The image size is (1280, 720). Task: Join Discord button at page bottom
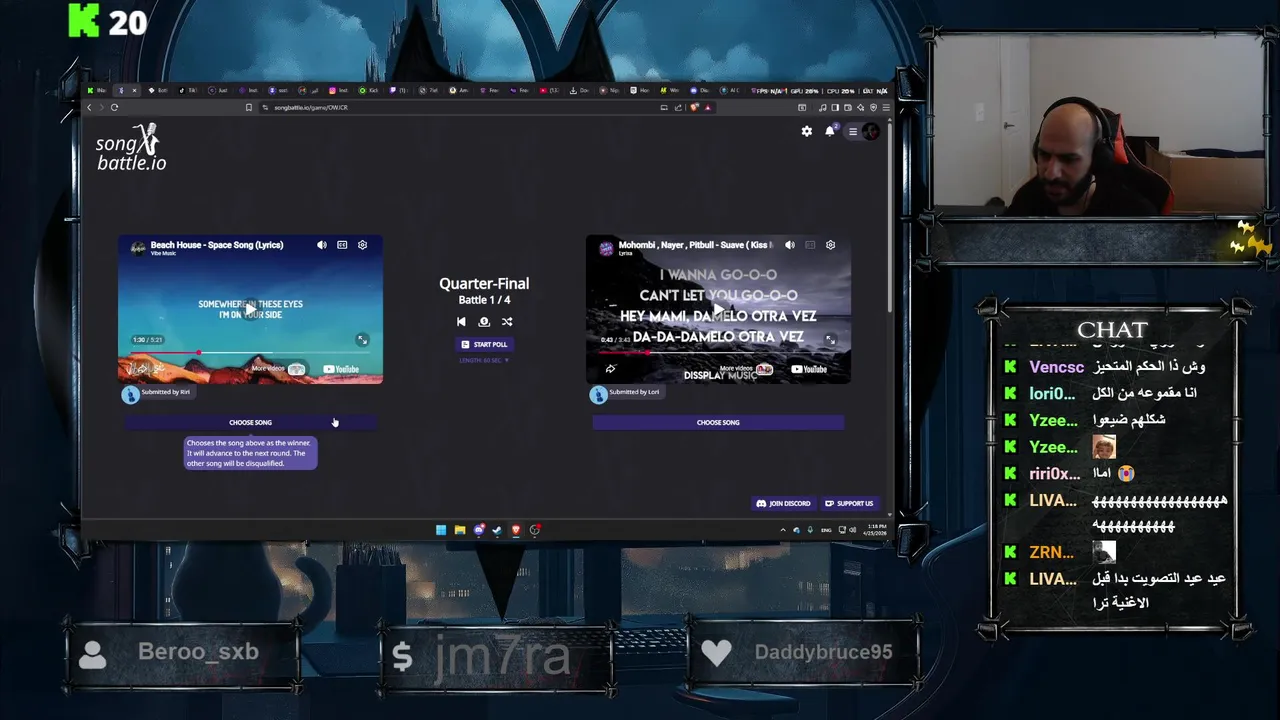pos(784,503)
